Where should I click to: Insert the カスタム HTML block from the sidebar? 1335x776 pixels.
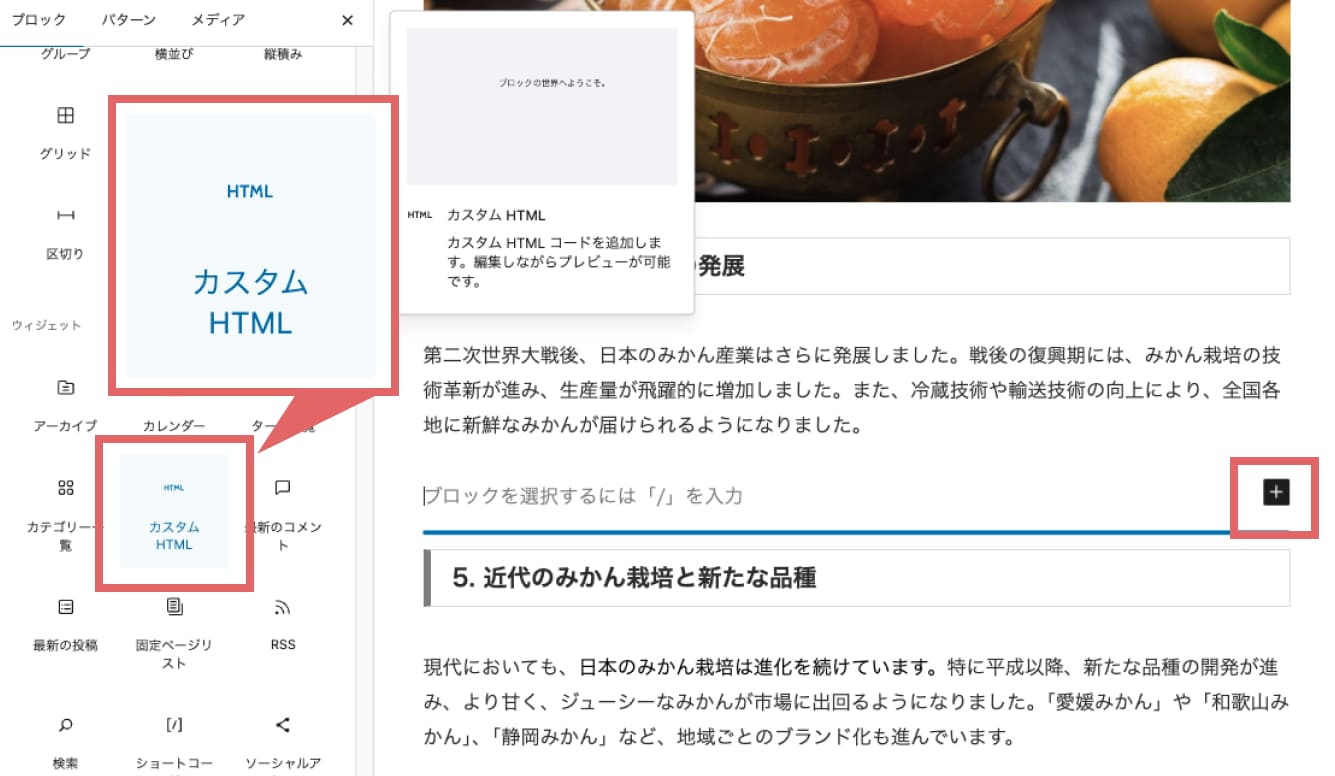tap(172, 512)
